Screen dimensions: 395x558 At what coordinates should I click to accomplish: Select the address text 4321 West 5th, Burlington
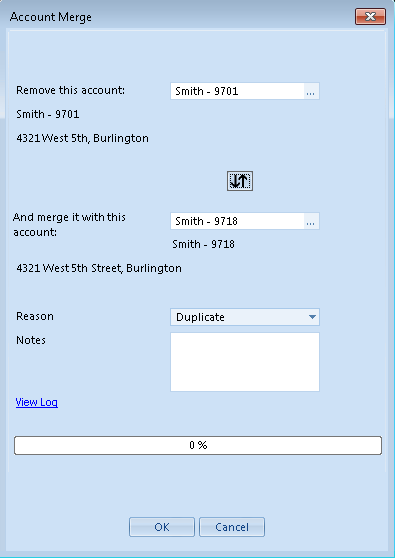click(83, 138)
